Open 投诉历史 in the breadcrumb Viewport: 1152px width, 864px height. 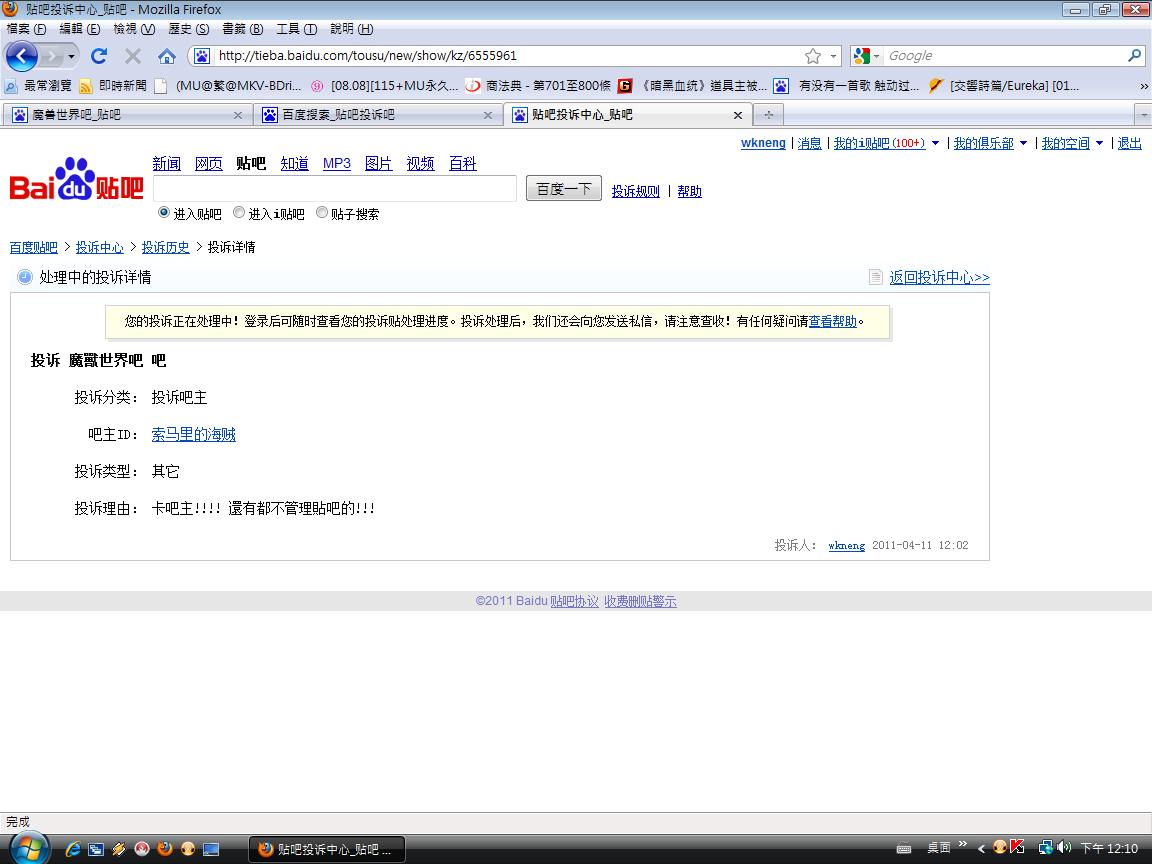pos(165,248)
